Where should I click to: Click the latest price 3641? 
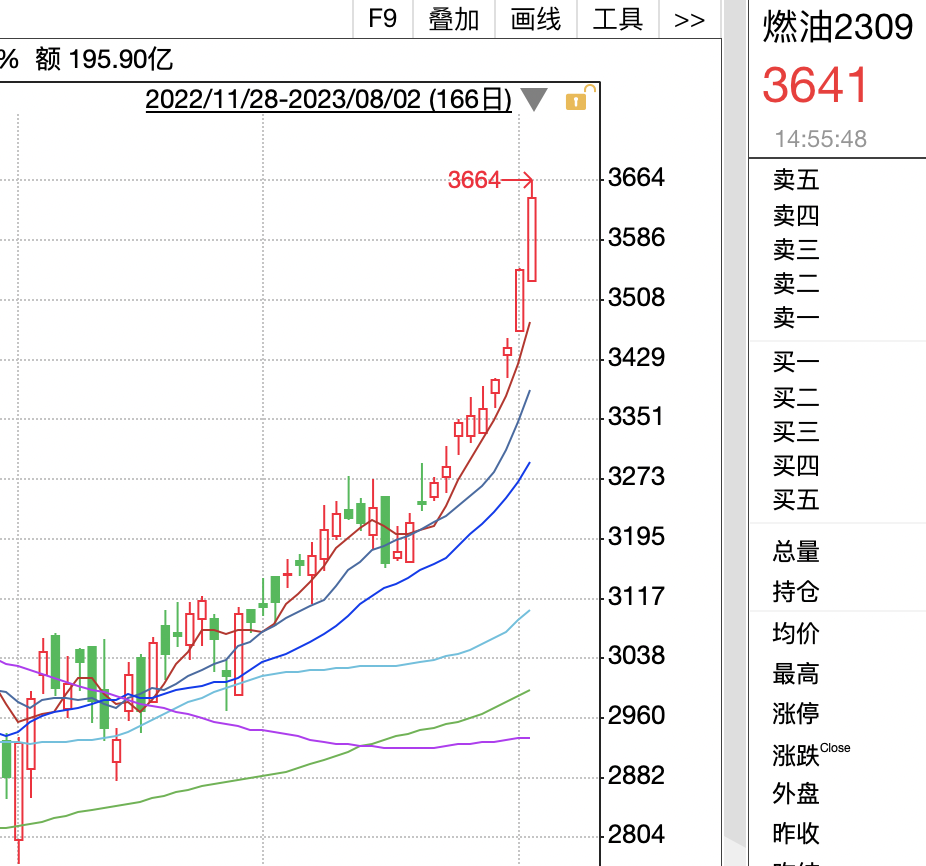(x=815, y=84)
